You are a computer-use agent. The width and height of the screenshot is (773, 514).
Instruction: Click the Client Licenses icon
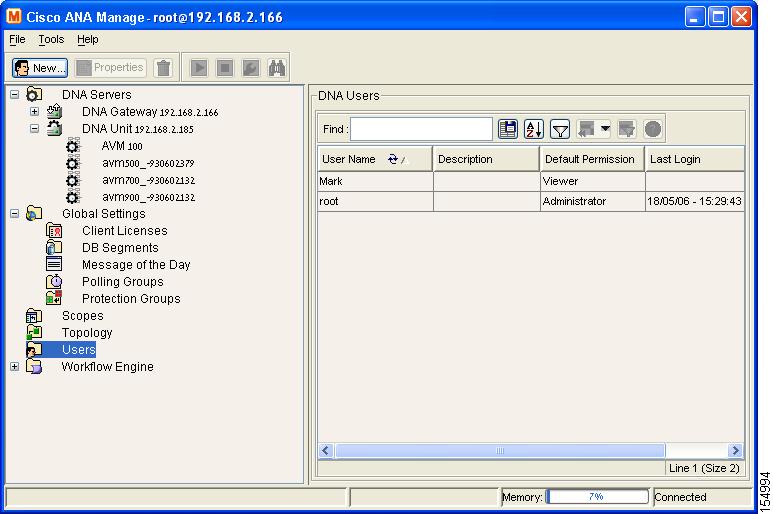pyautogui.click(x=54, y=231)
